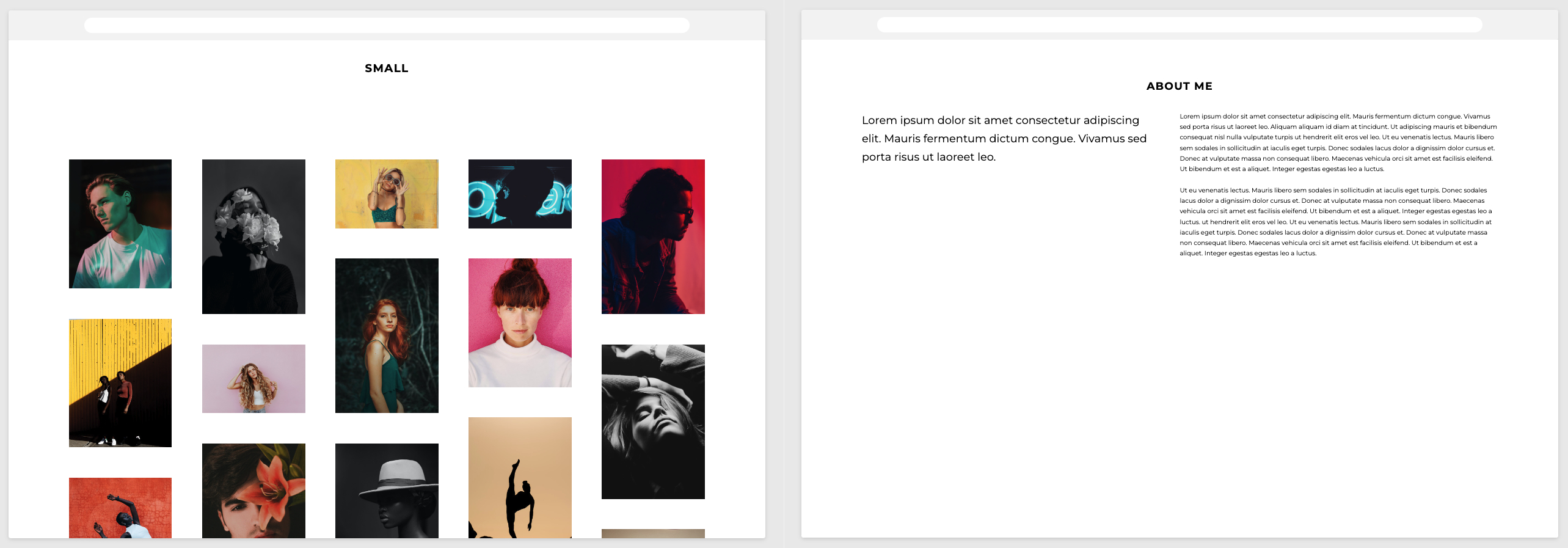
Task: Open the red-lit profile of man with glasses
Action: [x=653, y=236]
